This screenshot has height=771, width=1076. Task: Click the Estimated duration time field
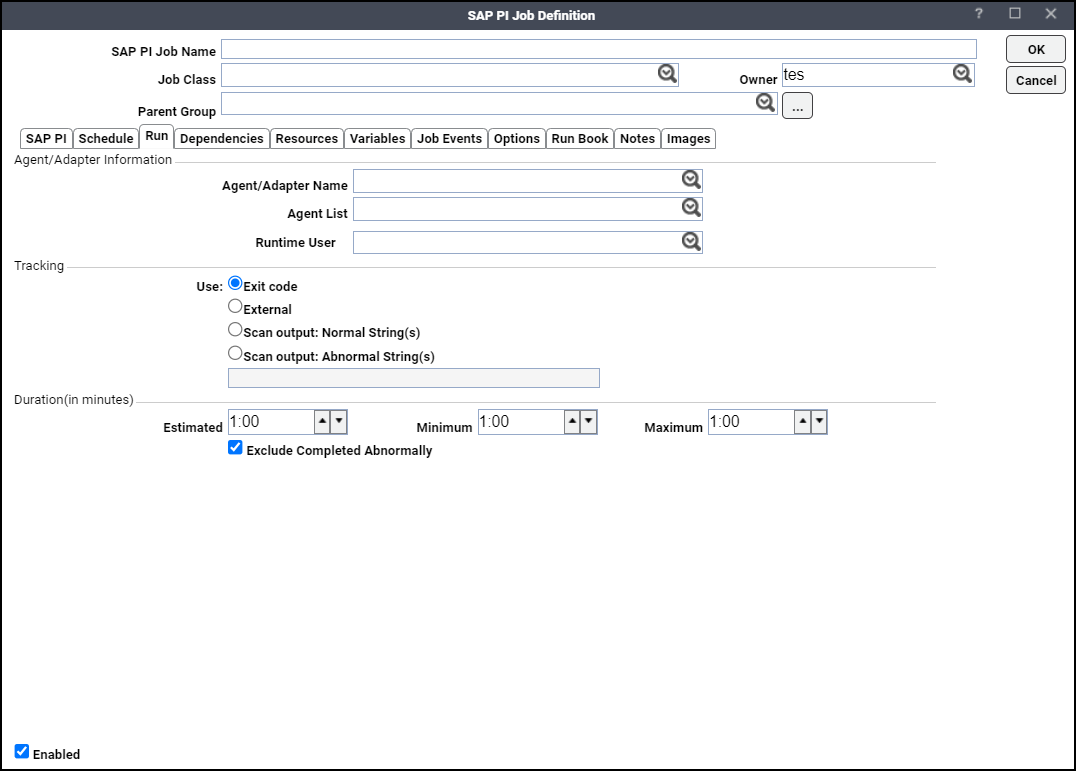(x=272, y=422)
